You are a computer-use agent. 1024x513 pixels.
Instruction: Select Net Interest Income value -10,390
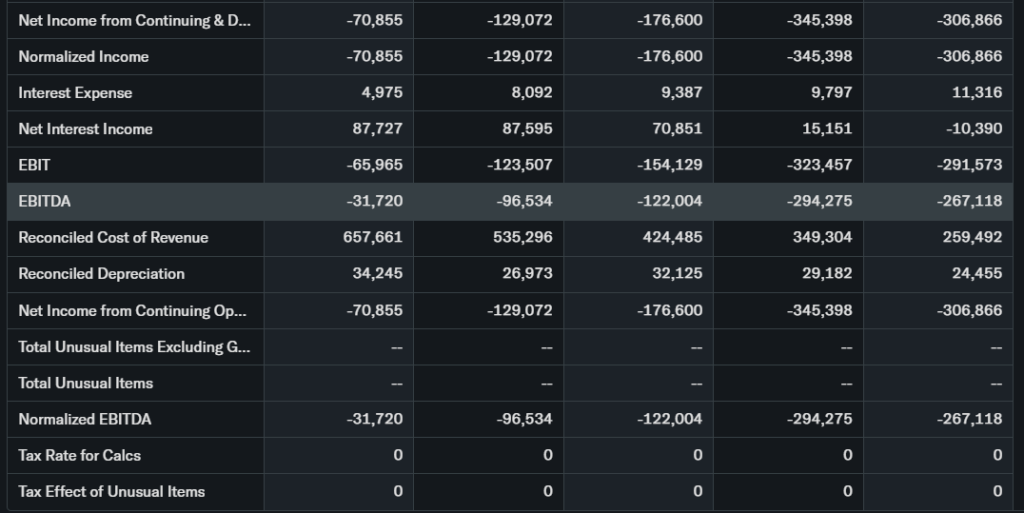973,129
